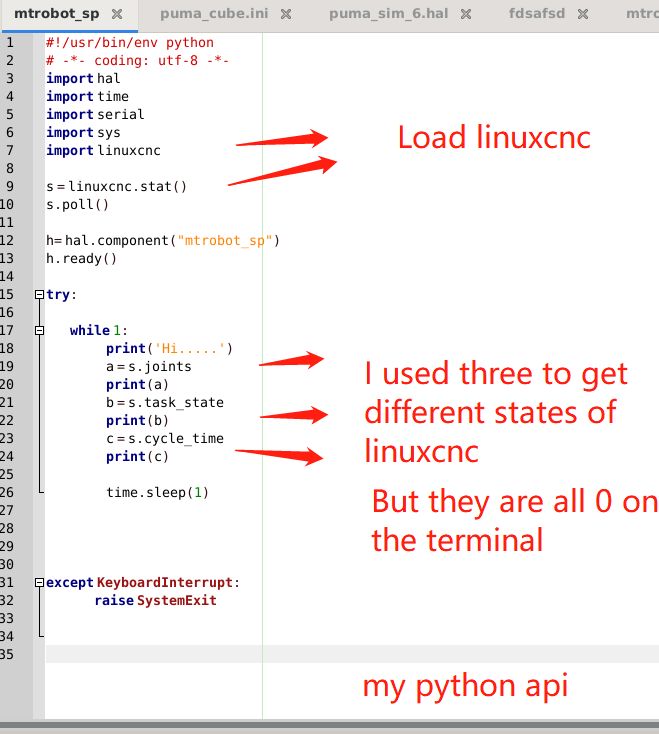659x734 pixels.
Task: Collapse the while 1 loop fold marker
Action: coord(39,330)
